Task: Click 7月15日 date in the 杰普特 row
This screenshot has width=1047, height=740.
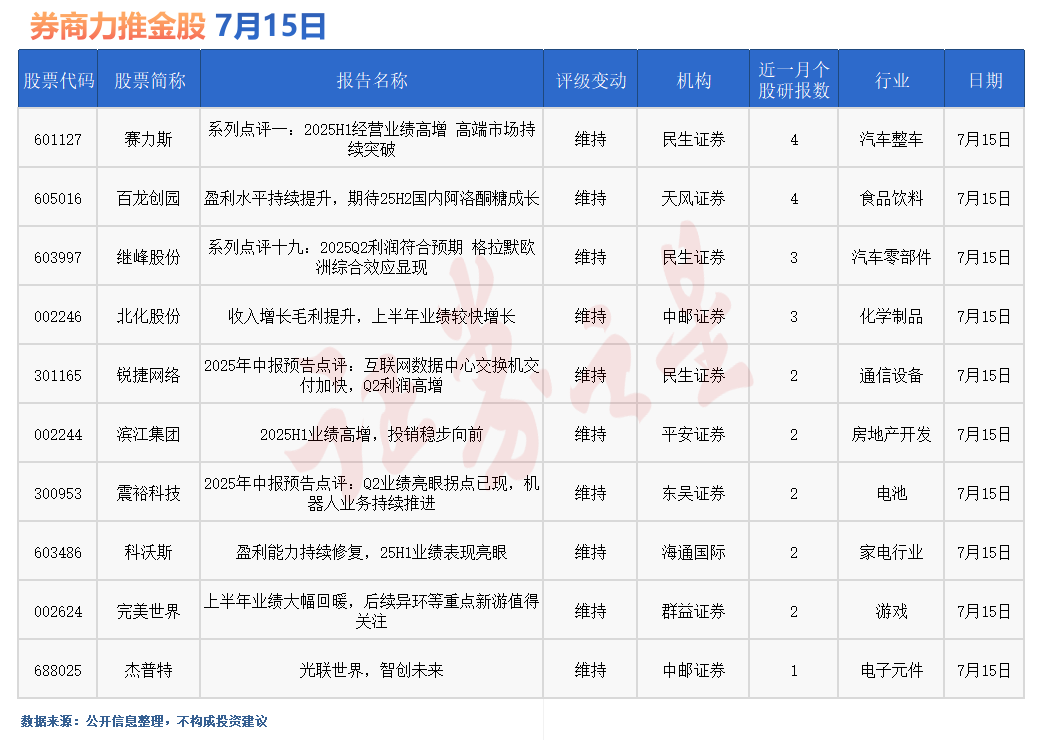Action: pyautogui.click(x=984, y=669)
